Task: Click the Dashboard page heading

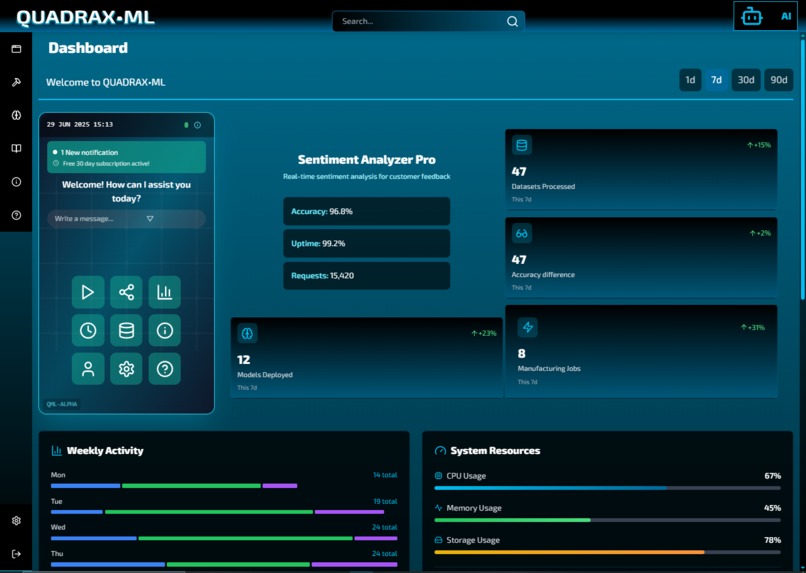Action: 88,48
